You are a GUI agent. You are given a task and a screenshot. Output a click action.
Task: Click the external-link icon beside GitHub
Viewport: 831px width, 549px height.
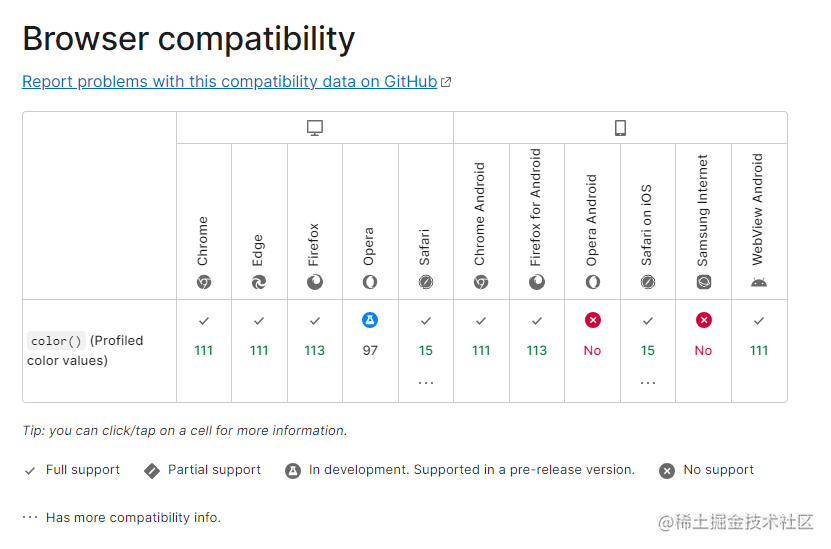pyautogui.click(x=446, y=83)
